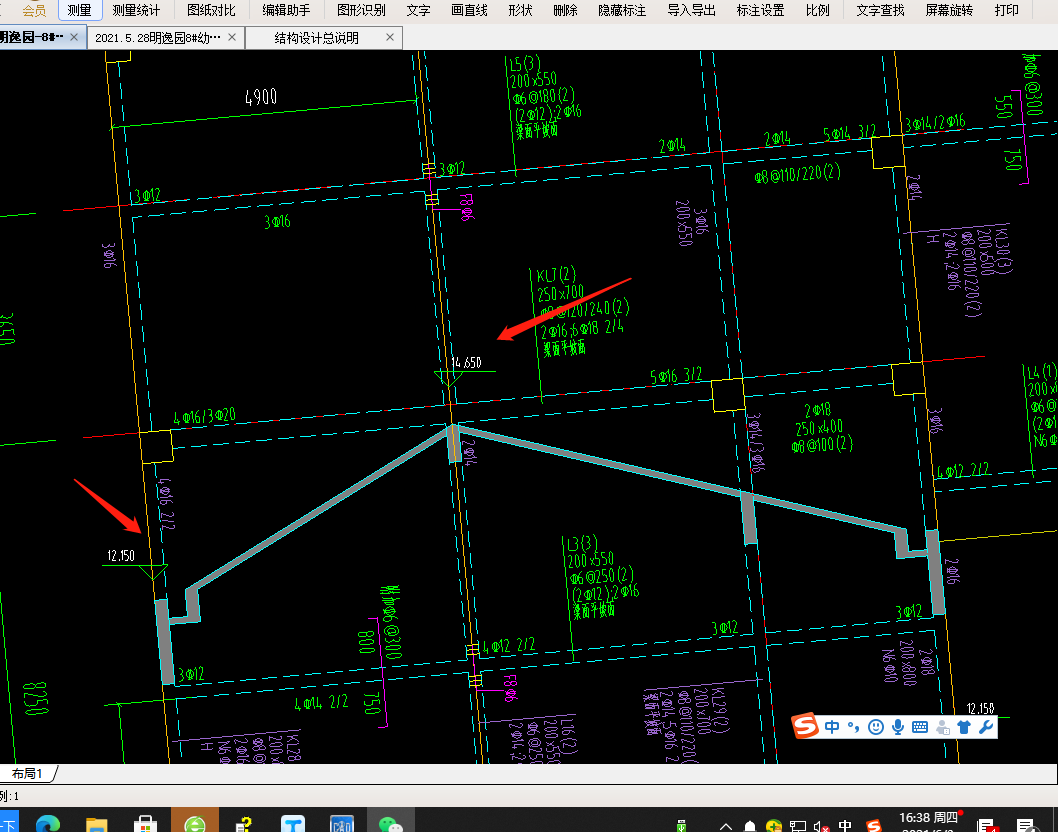Open the CAD viewer taskbar icon
Screen dimensions: 1058x832
(x=342, y=824)
